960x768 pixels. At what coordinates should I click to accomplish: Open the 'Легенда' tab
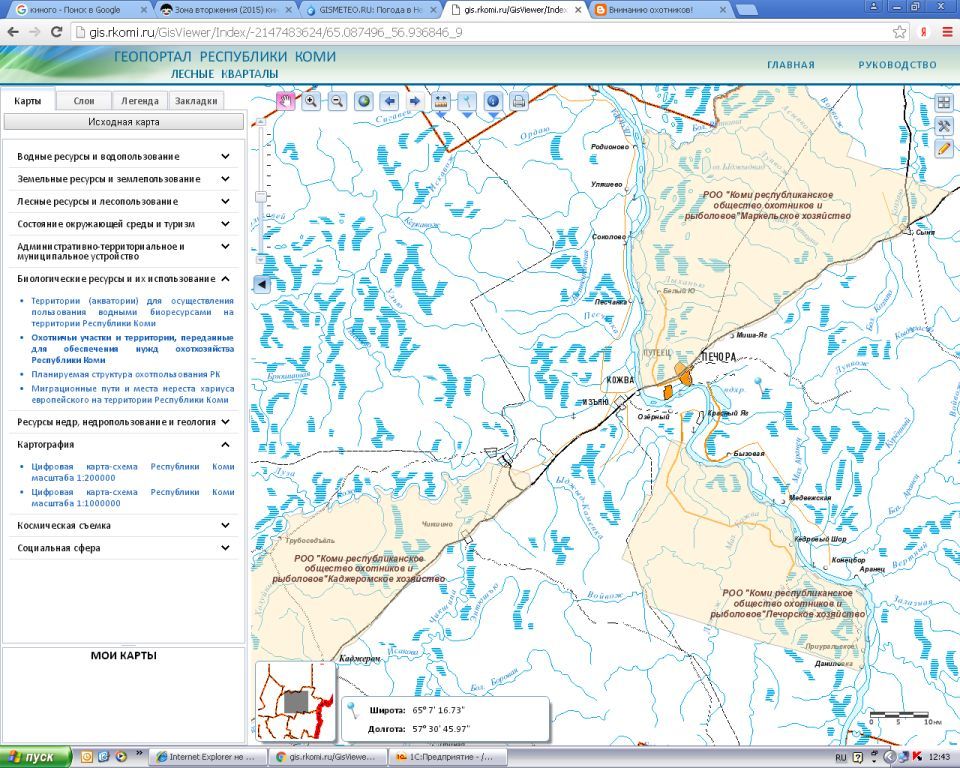point(140,101)
